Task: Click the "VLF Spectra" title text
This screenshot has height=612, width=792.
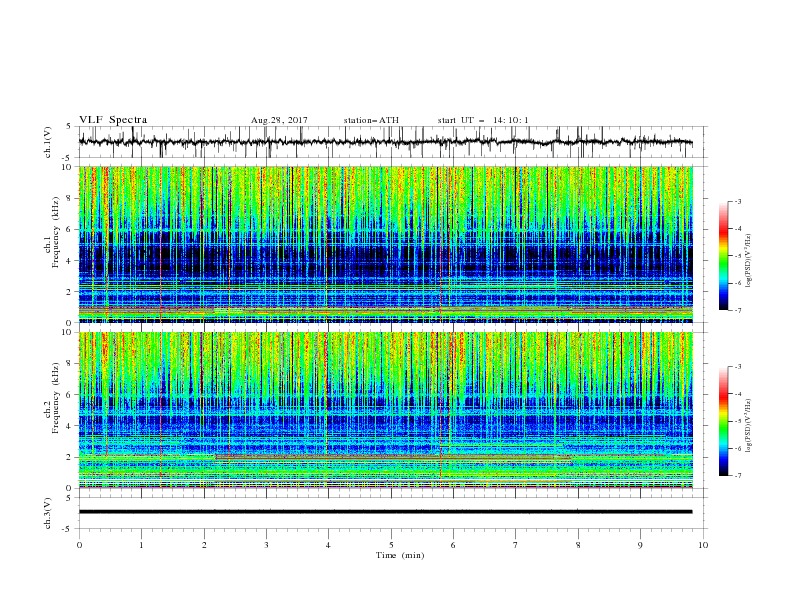Action: [x=113, y=120]
